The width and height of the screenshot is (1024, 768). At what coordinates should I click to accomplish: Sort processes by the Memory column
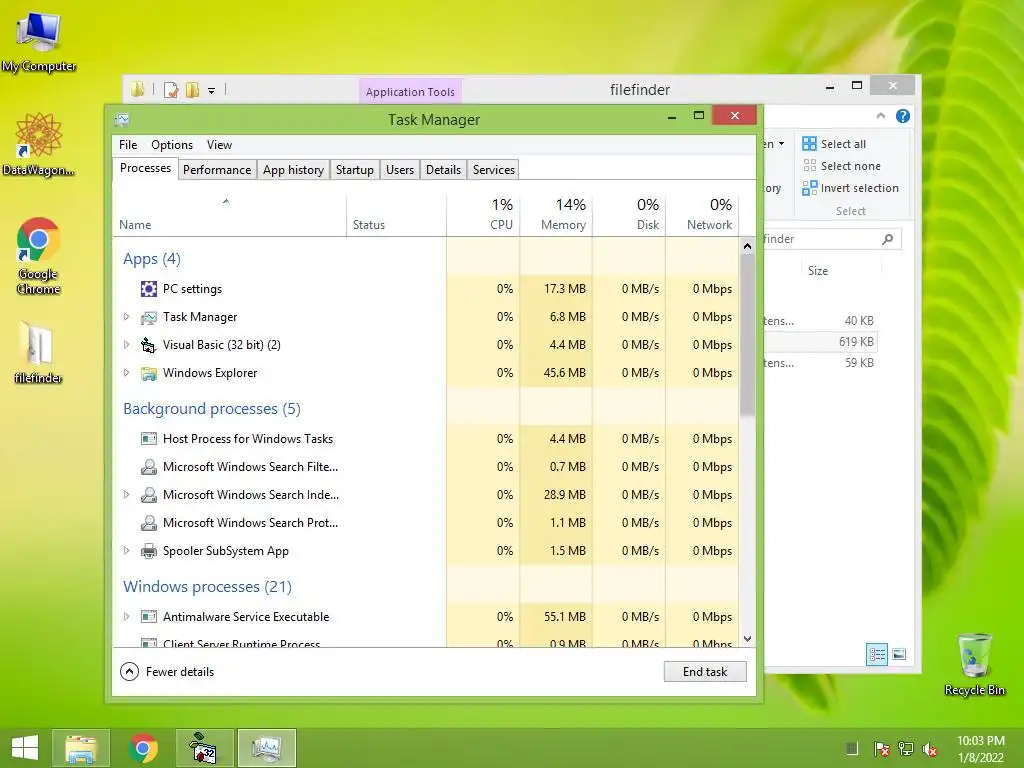click(x=556, y=216)
